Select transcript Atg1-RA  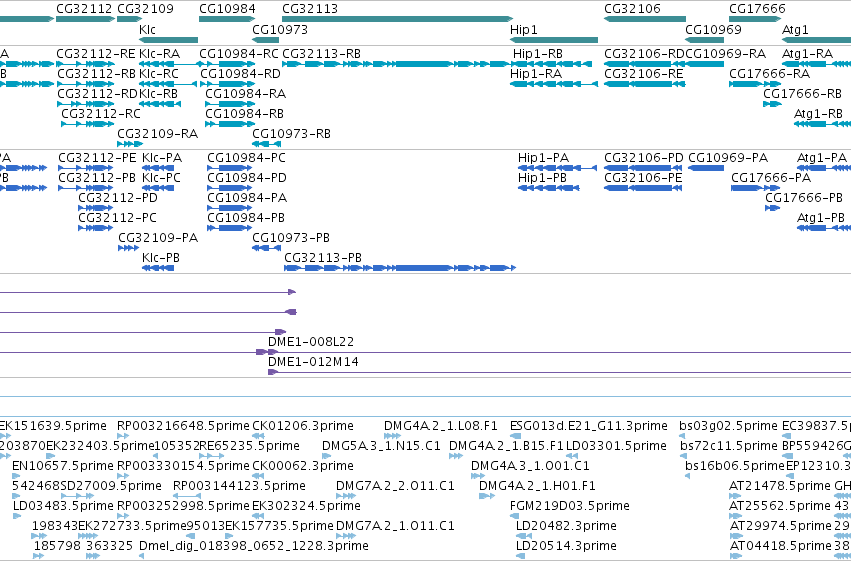click(807, 54)
